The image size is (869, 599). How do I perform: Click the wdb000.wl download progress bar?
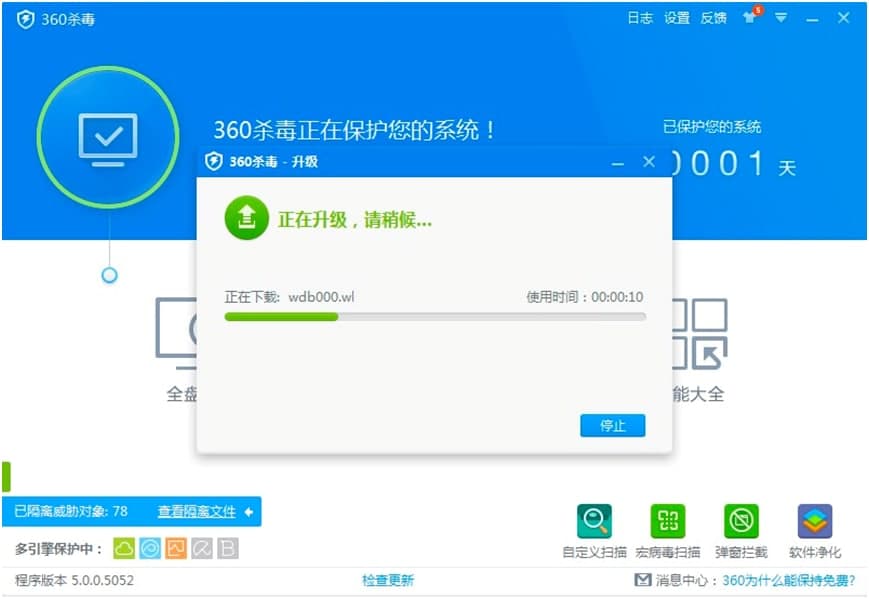tap(436, 316)
